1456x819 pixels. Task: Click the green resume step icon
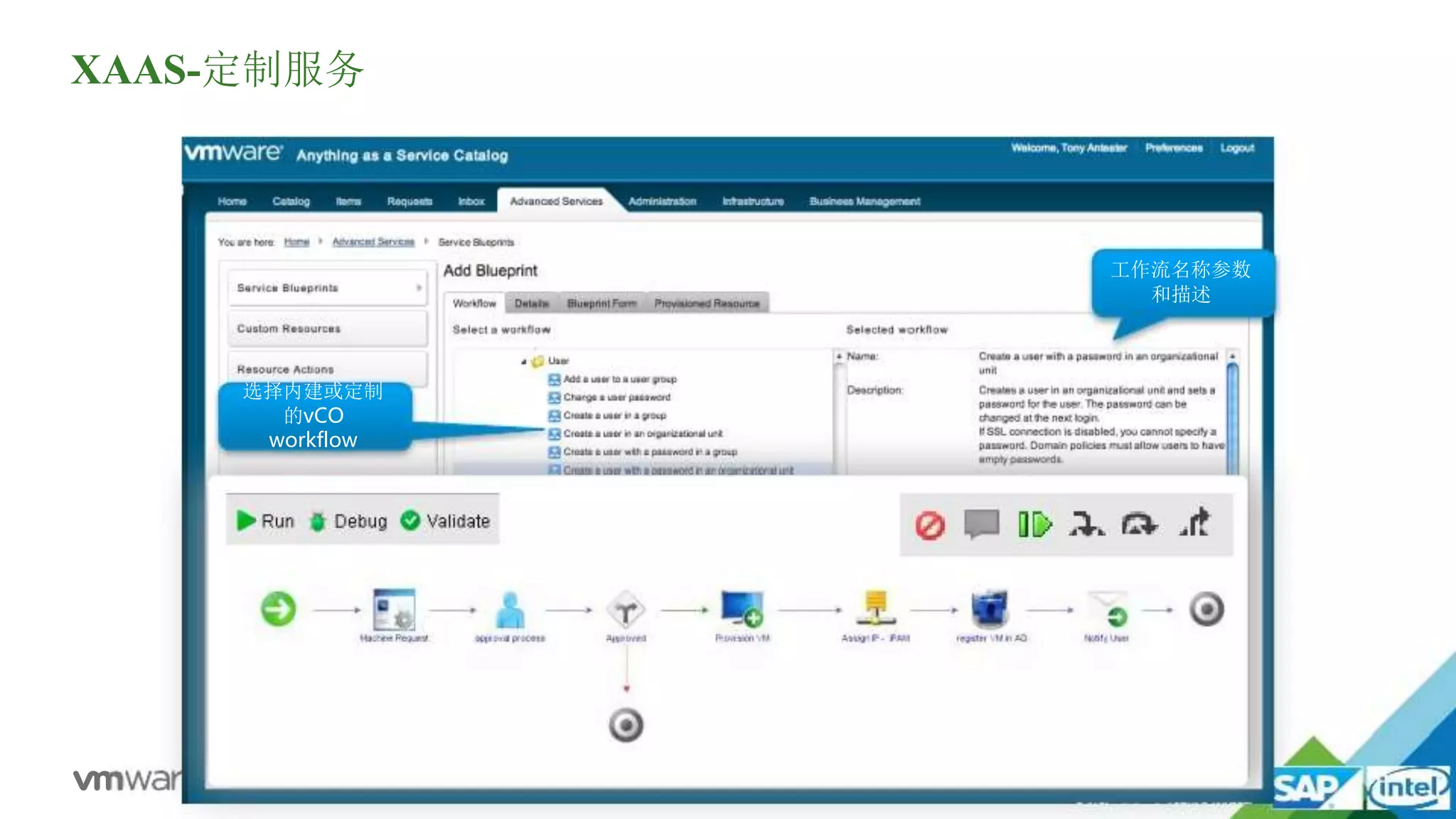1034,525
